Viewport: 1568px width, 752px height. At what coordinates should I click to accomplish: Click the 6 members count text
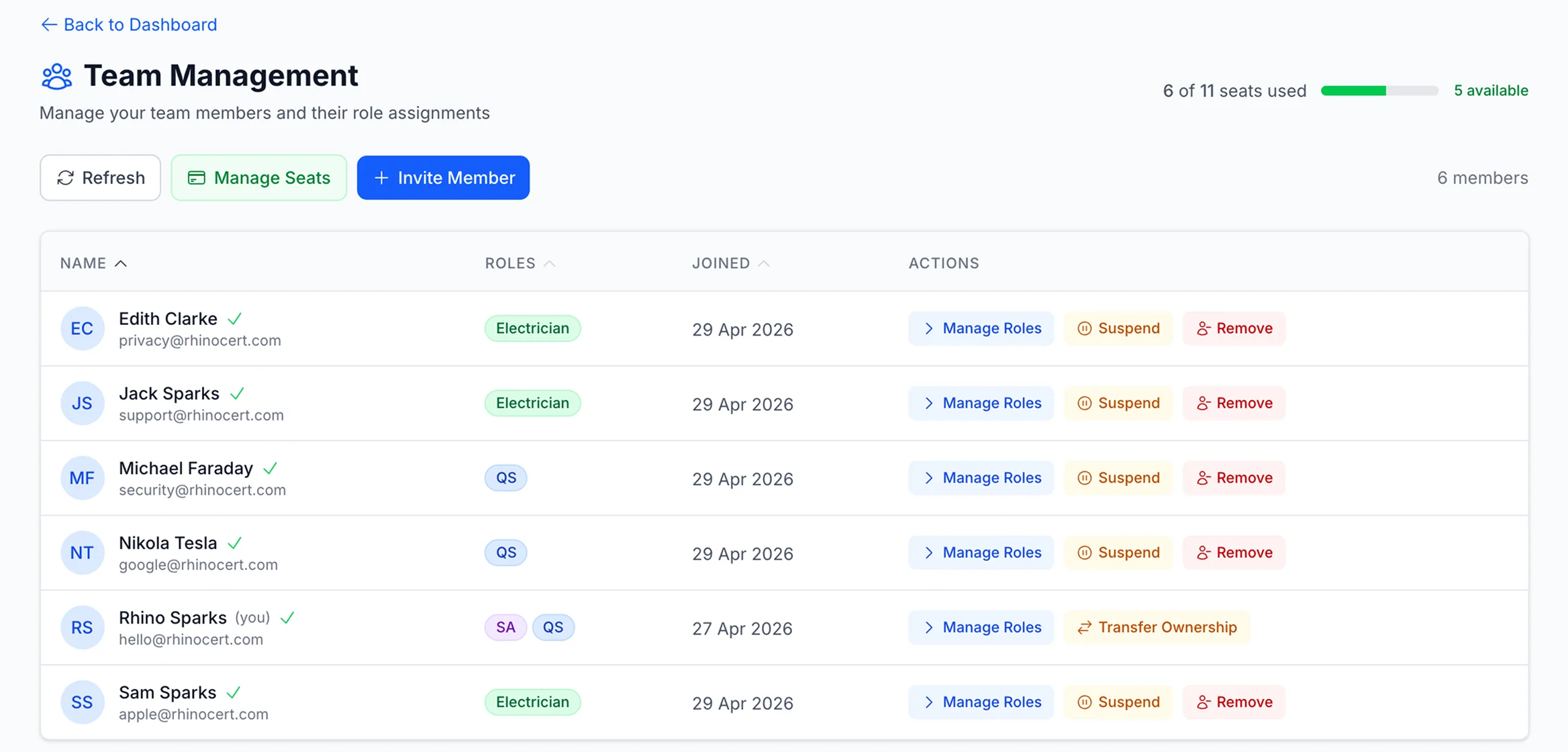coord(1482,178)
